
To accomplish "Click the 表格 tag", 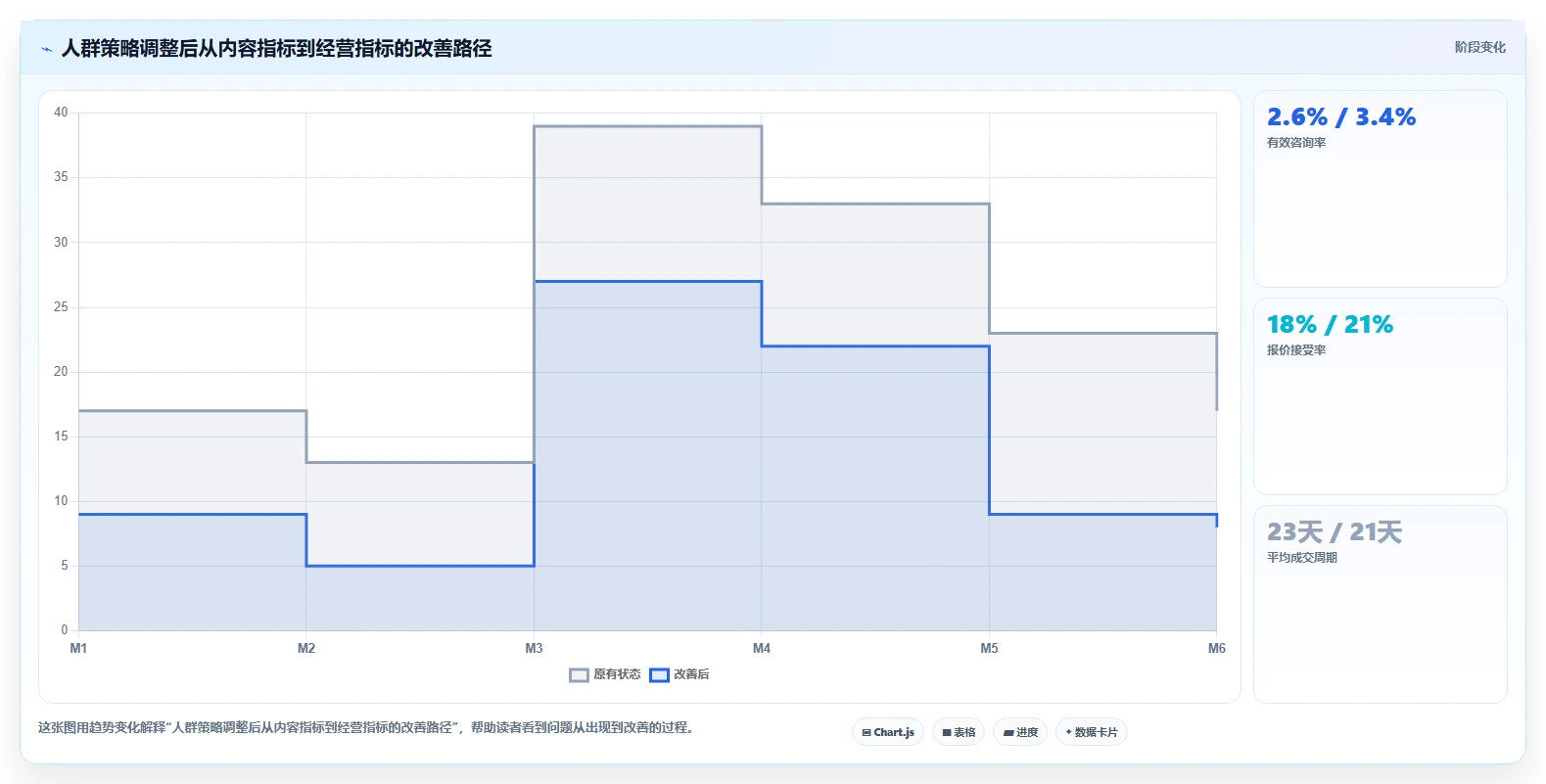I will (959, 732).
